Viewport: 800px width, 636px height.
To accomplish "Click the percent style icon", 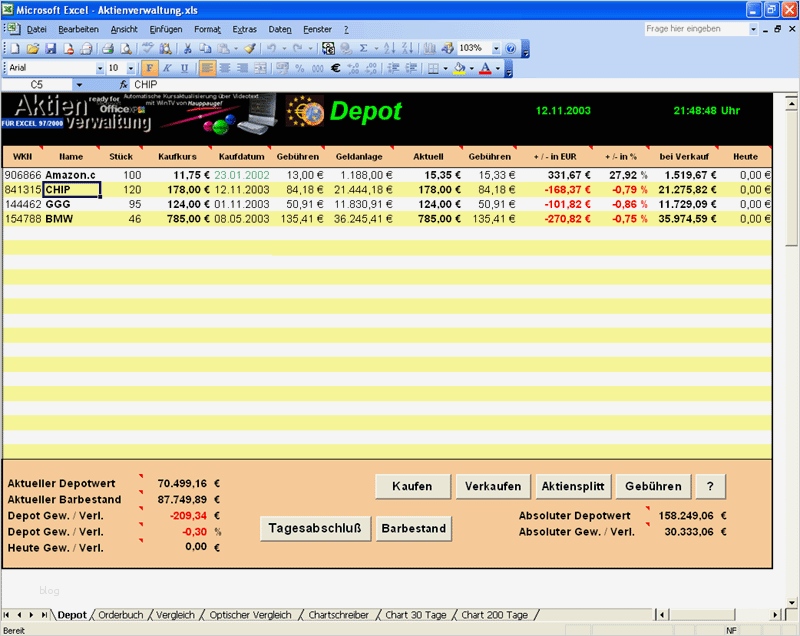I will click(x=299, y=68).
